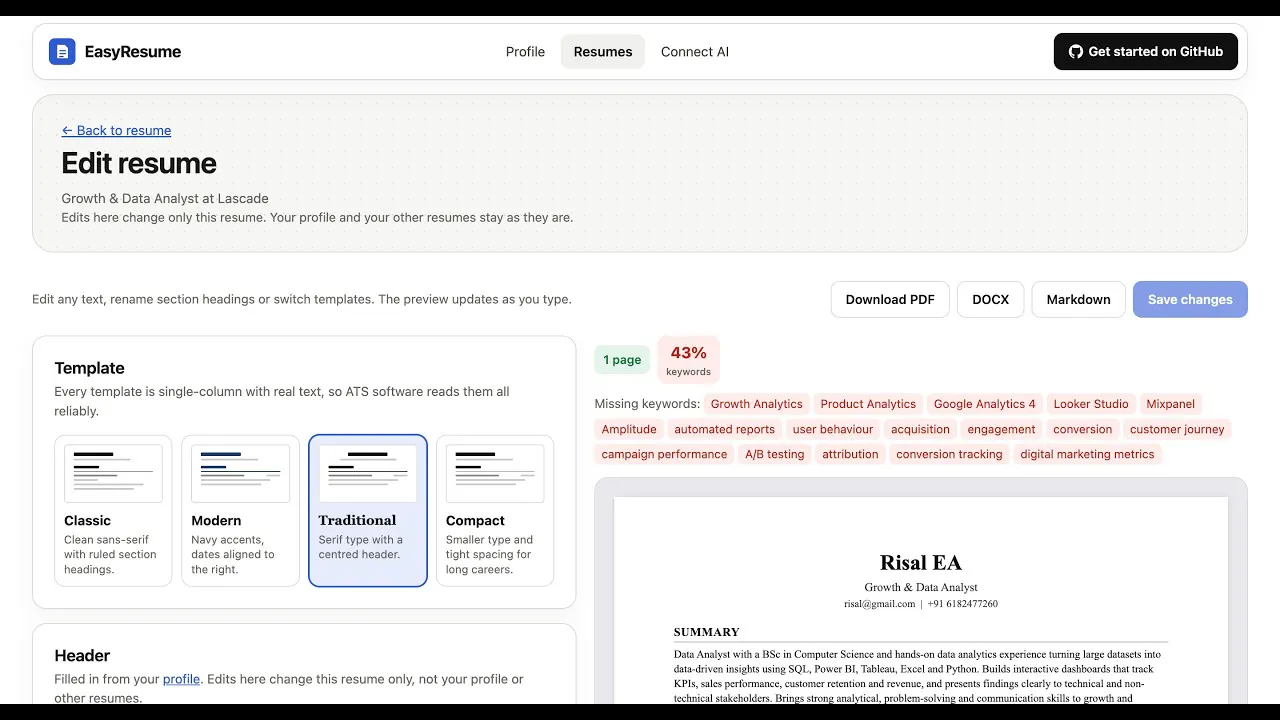
Task: Export the resume as Markdown
Action: click(1079, 299)
